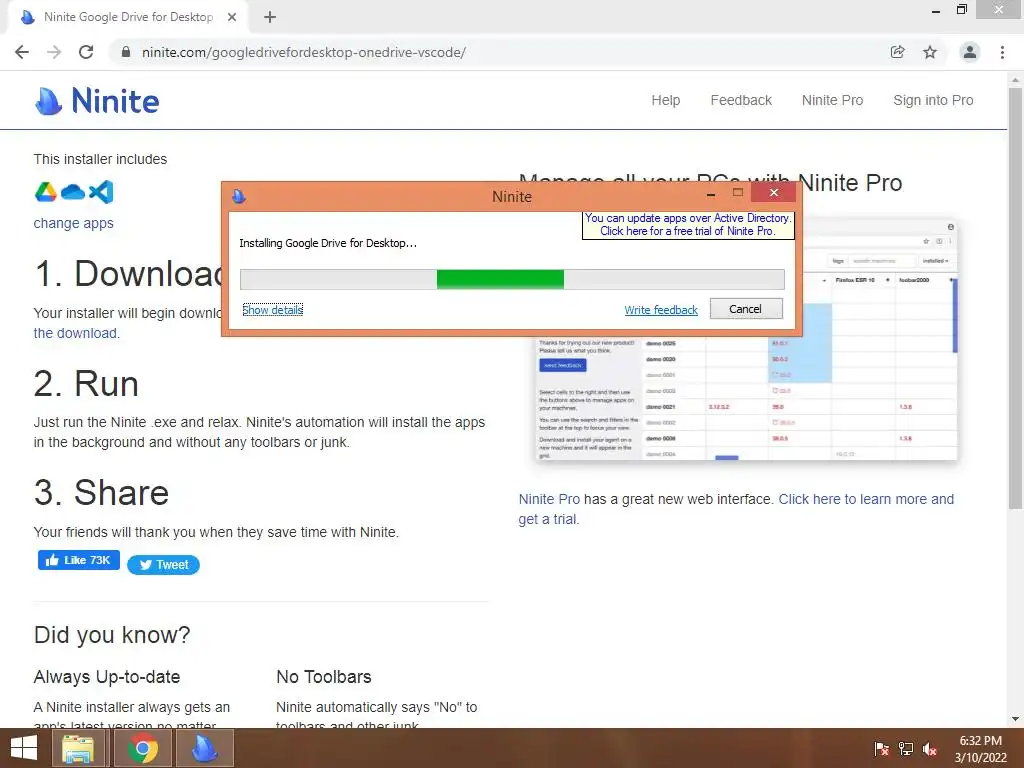
Task: Go back with the browser back arrow
Action: [x=22, y=52]
